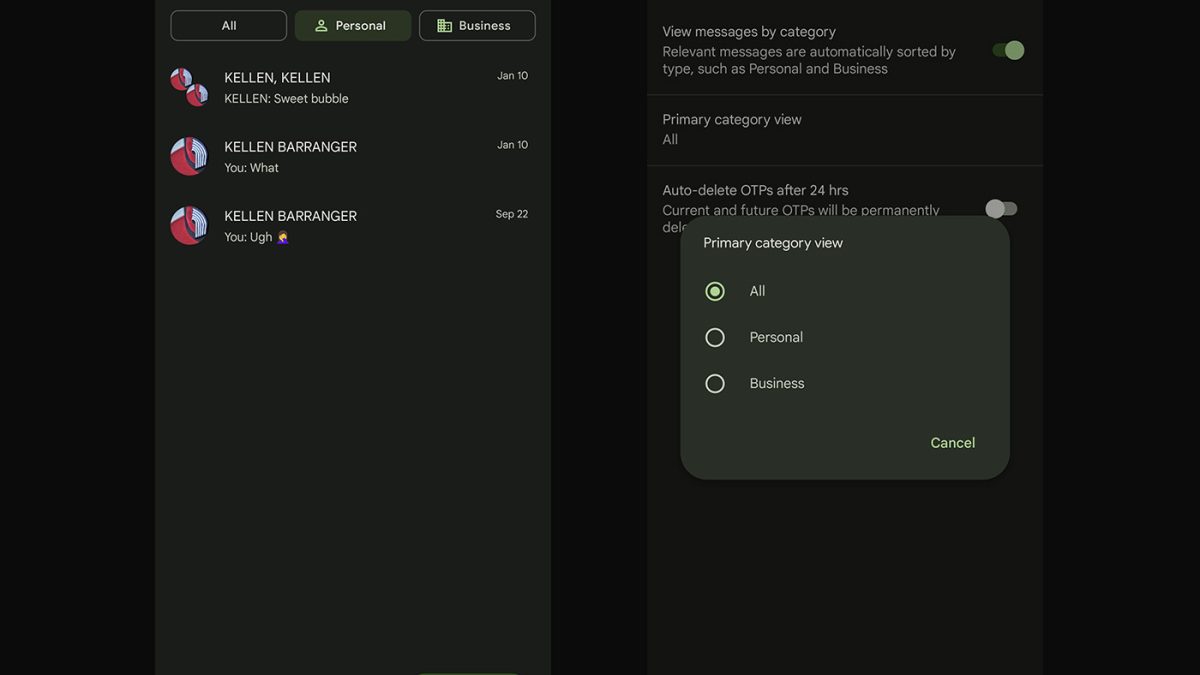
Task: Switch to the Business category tab
Action: tap(477, 26)
